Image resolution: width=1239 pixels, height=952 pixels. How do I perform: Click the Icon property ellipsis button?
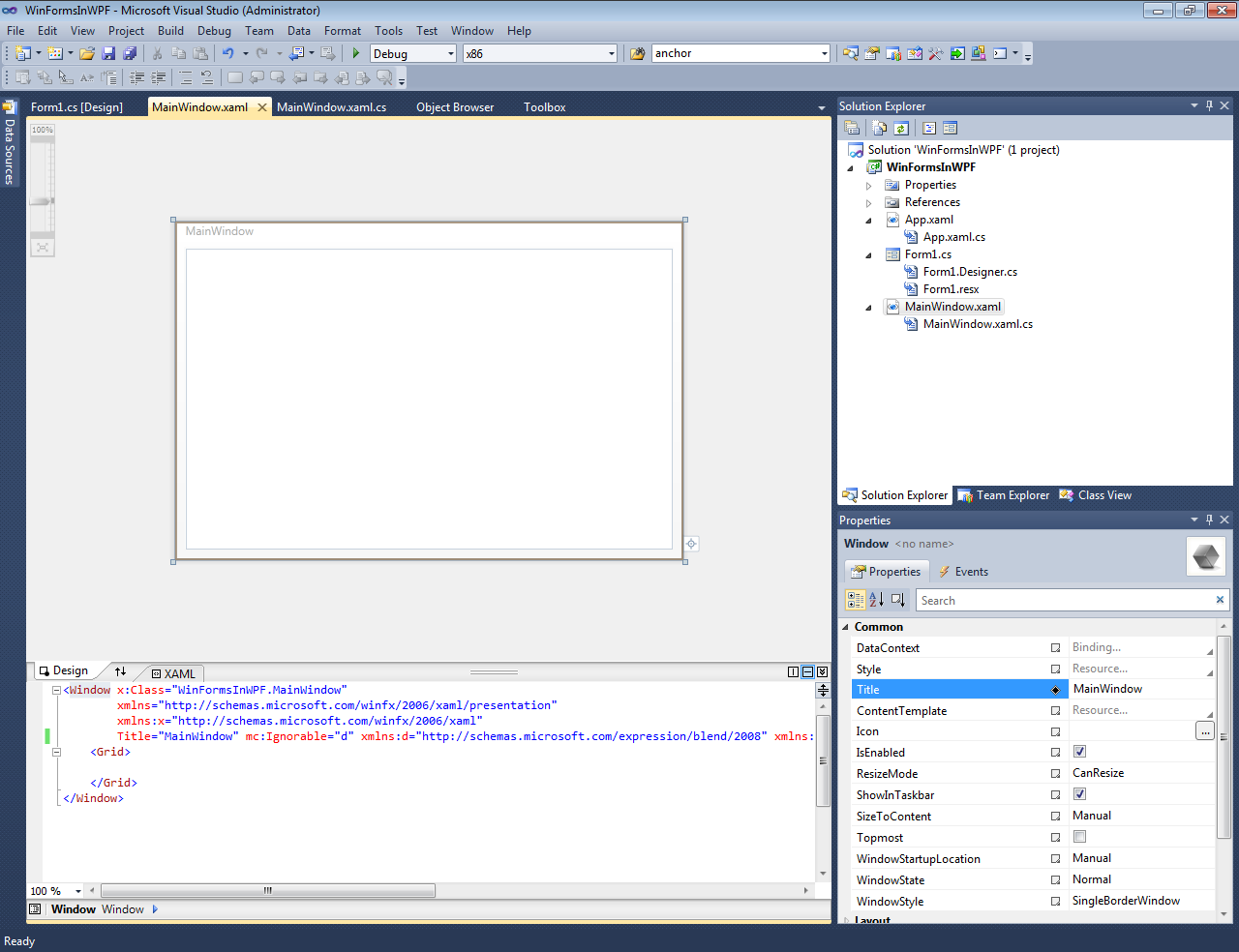click(1204, 731)
